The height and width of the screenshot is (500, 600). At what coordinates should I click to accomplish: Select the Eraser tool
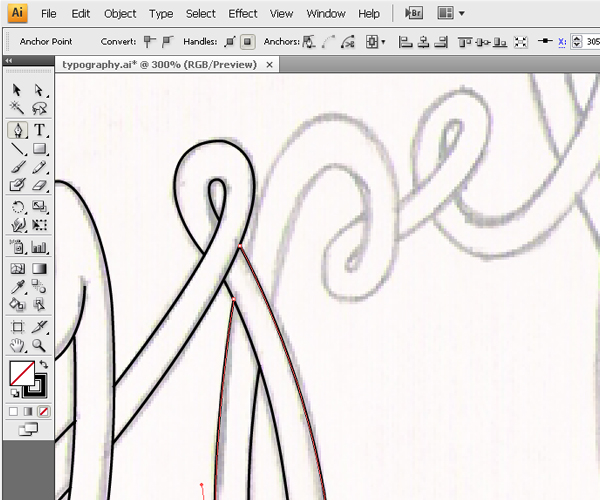[x=39, y=186]
